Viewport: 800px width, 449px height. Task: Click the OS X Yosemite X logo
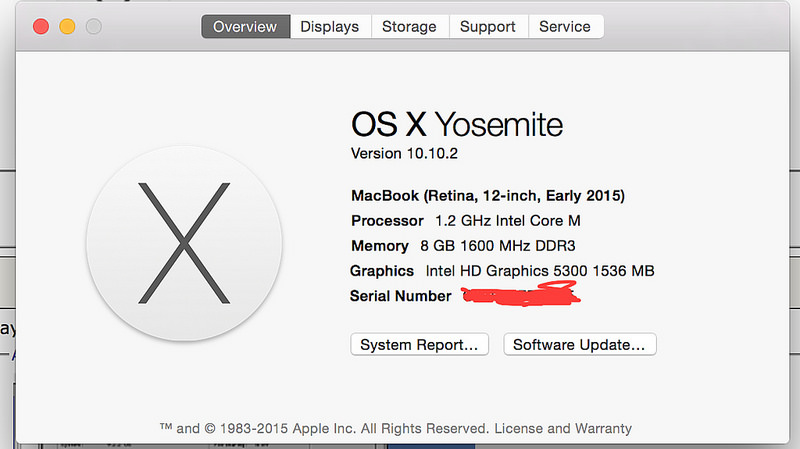click(181, 244)
